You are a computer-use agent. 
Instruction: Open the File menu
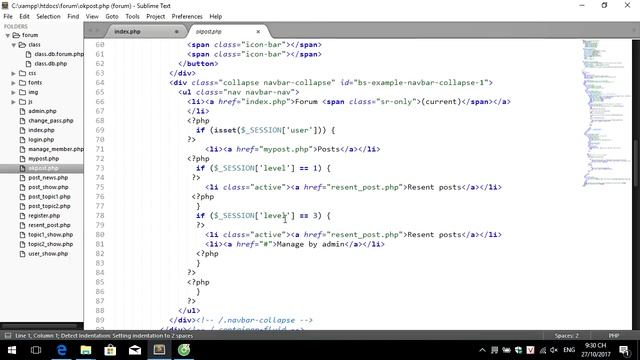click(8, 16)
